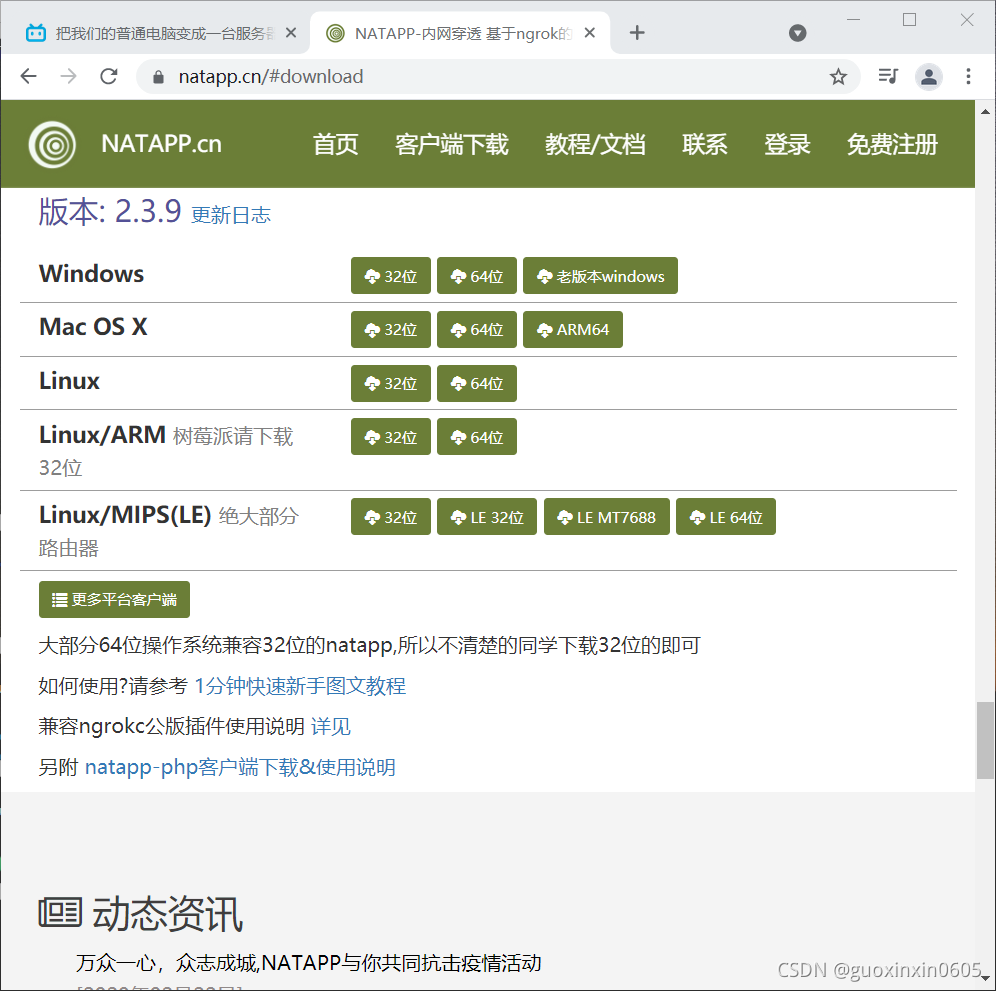Click the tab search dropdown circle
Screen dimensions: 996x991
coord(797,33)
